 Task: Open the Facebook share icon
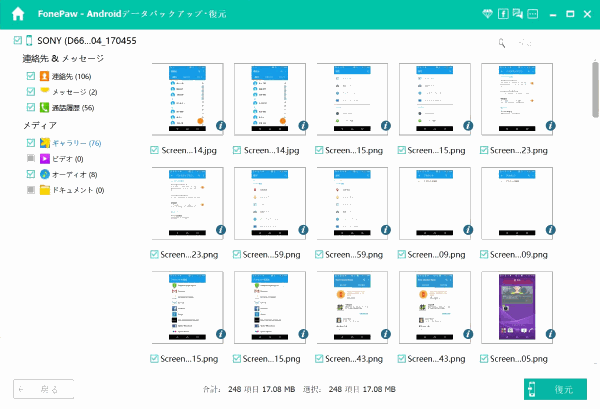pos(503,14)
